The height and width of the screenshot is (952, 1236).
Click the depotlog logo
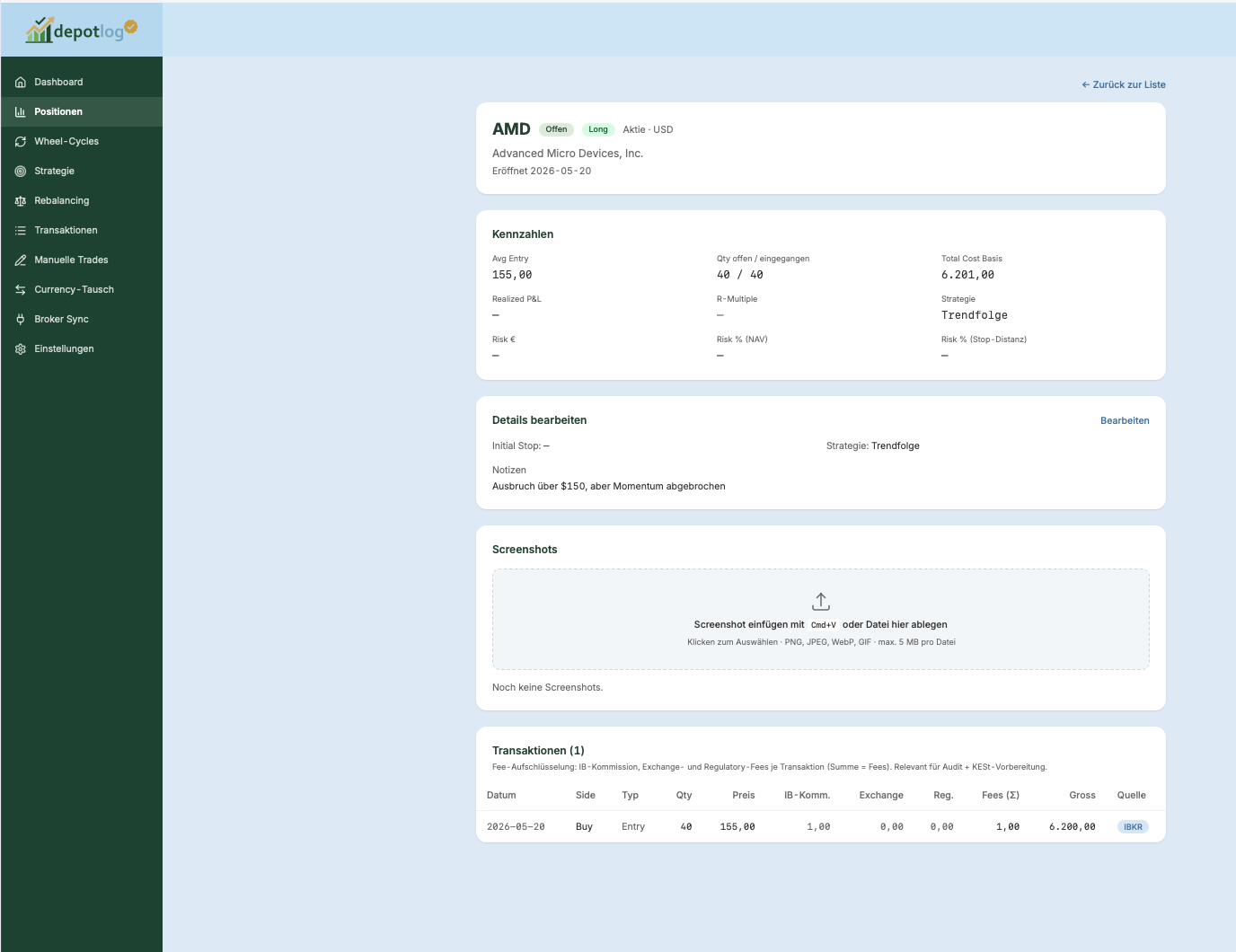(82, 31)
